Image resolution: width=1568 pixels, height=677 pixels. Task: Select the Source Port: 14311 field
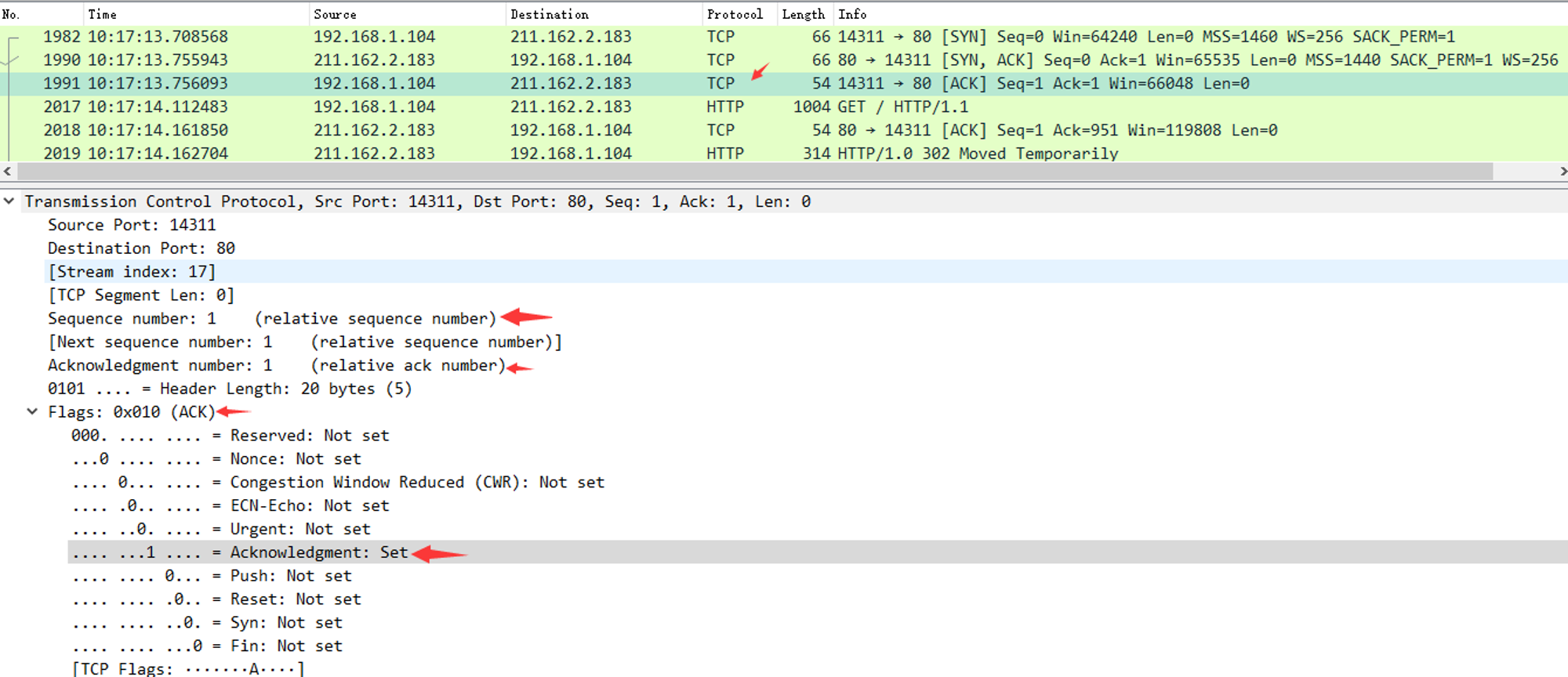[x=132, y=225]
